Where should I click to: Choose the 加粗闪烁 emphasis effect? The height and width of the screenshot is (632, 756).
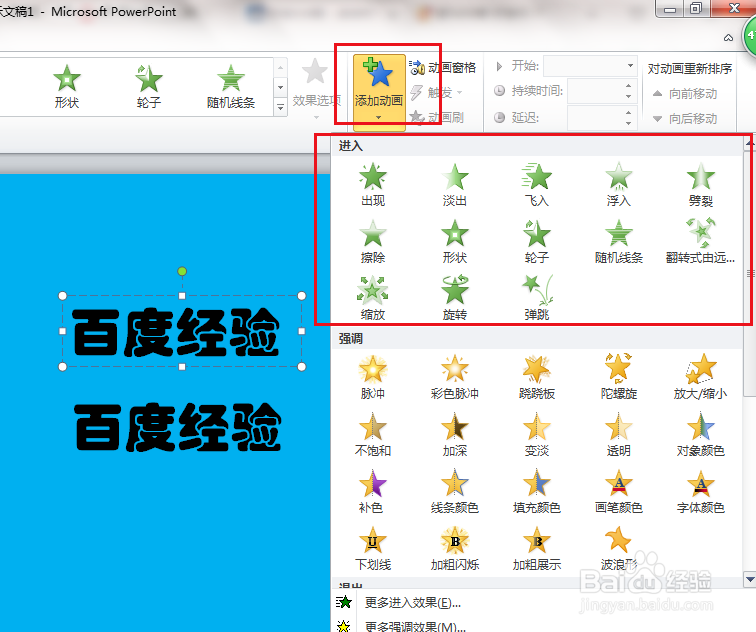[455, 548]
